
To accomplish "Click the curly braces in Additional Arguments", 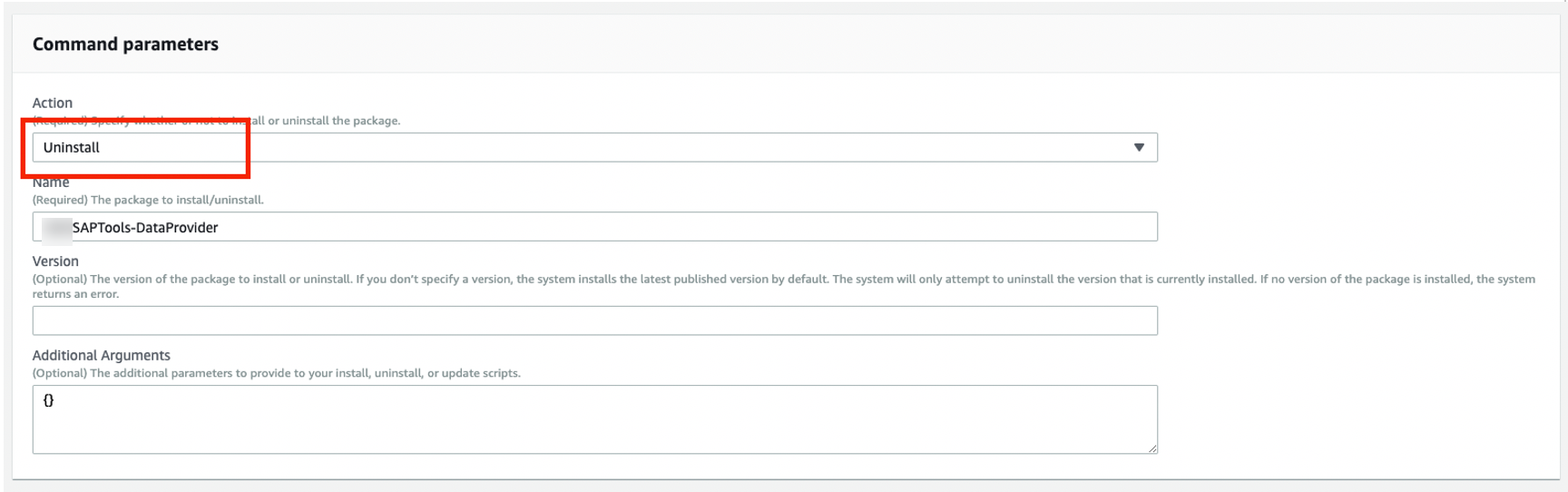I will click(49, 400).
